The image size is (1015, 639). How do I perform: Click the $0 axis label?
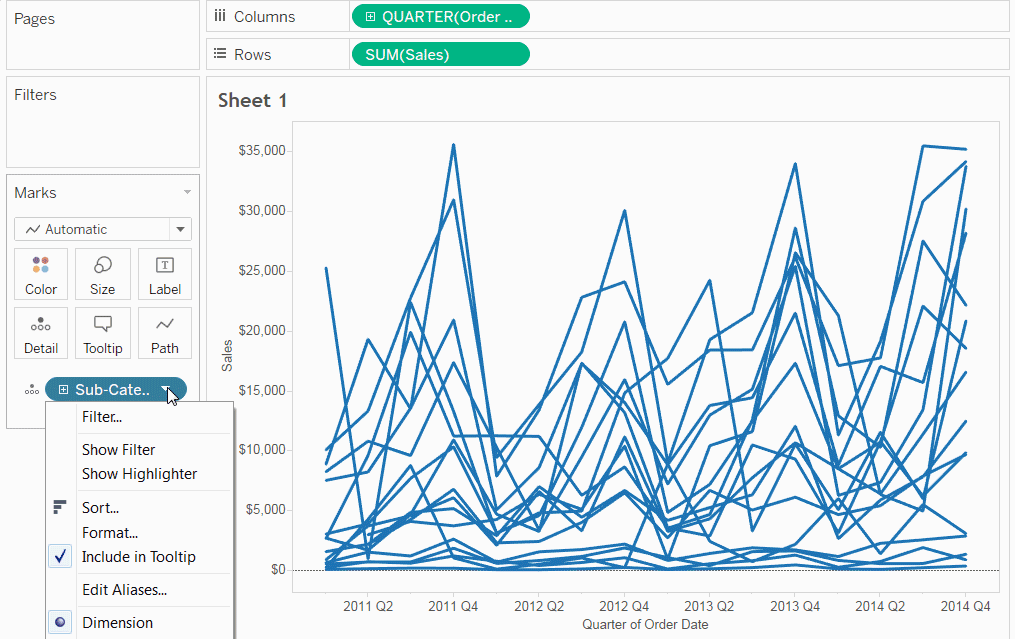click(x=278, y=569)
